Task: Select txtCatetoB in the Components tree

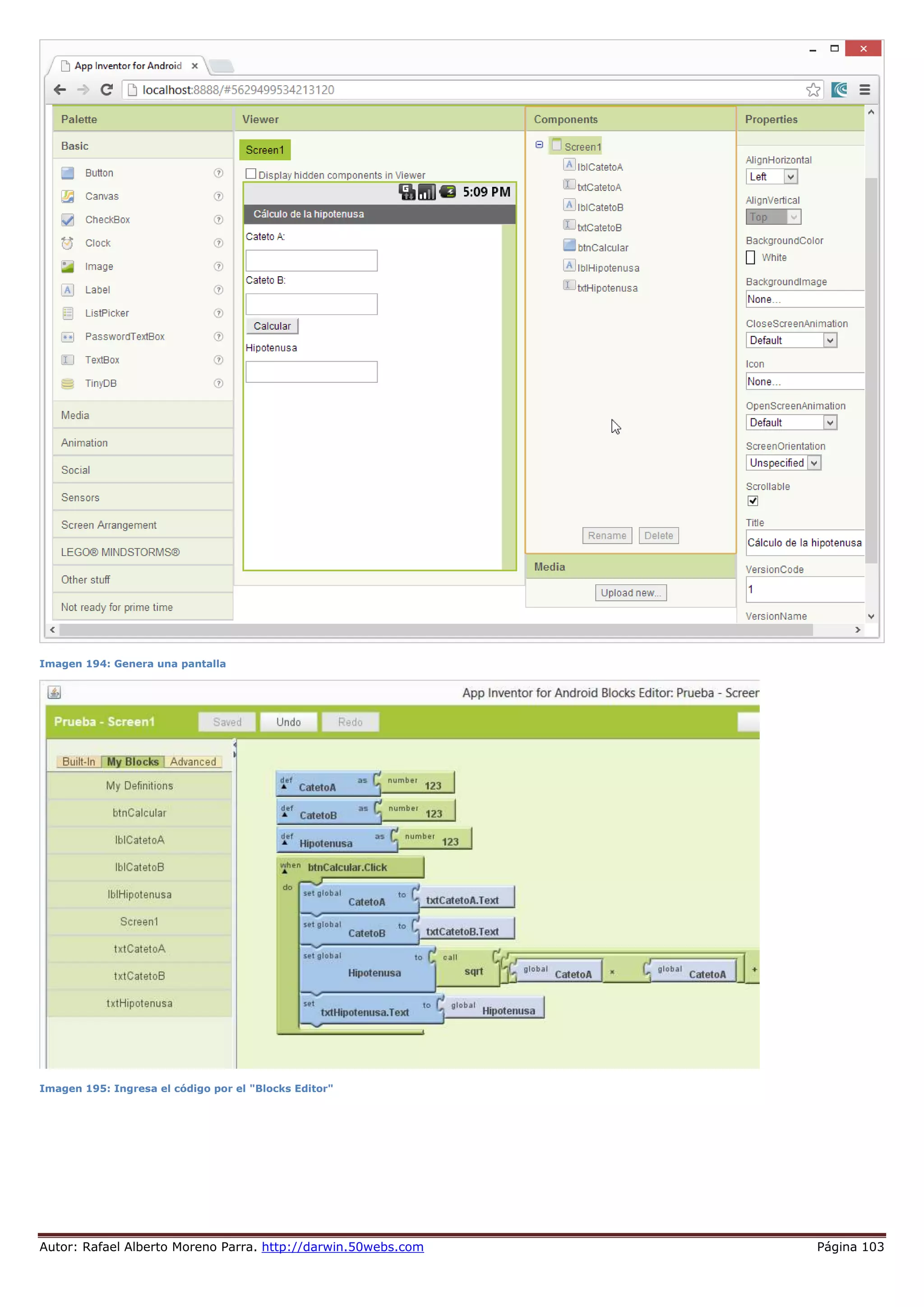Action: pos(600,228)
